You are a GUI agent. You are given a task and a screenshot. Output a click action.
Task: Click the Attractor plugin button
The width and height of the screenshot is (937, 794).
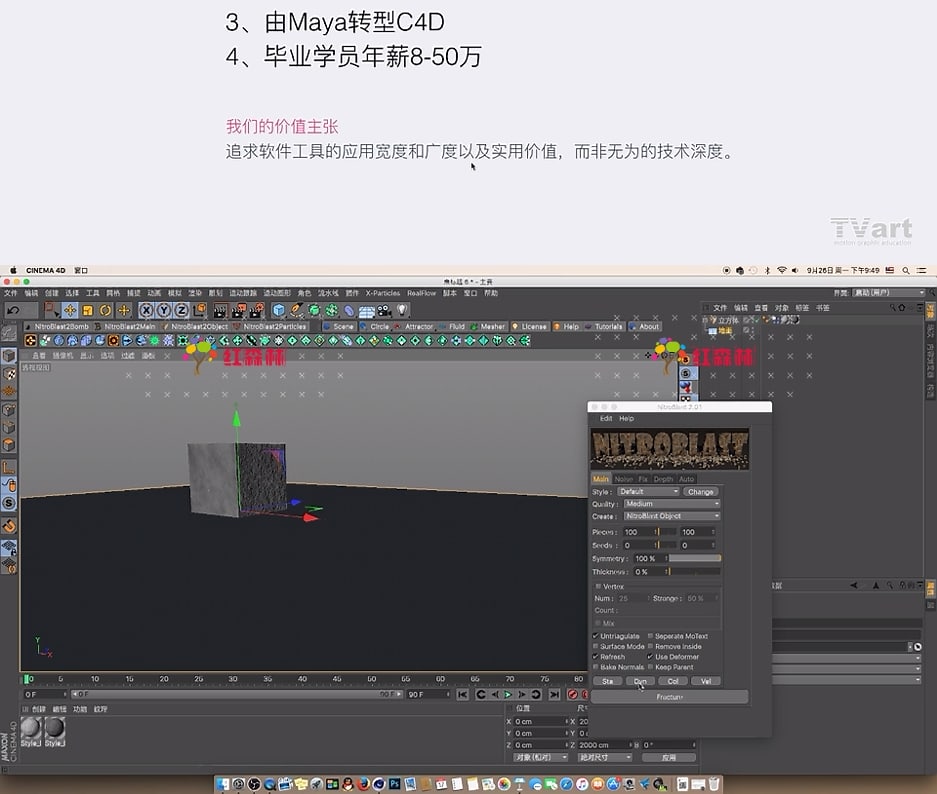[414, 327]
